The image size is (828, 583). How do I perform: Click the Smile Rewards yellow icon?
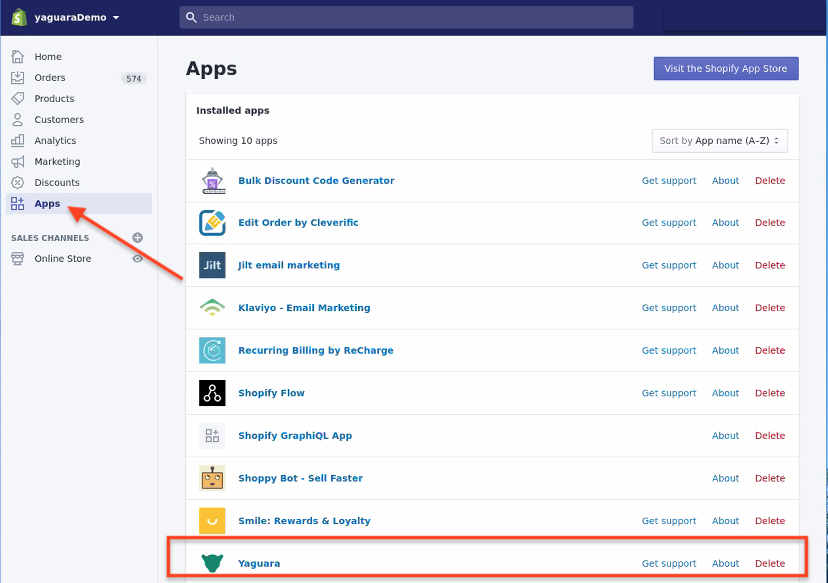pos(212,521)
